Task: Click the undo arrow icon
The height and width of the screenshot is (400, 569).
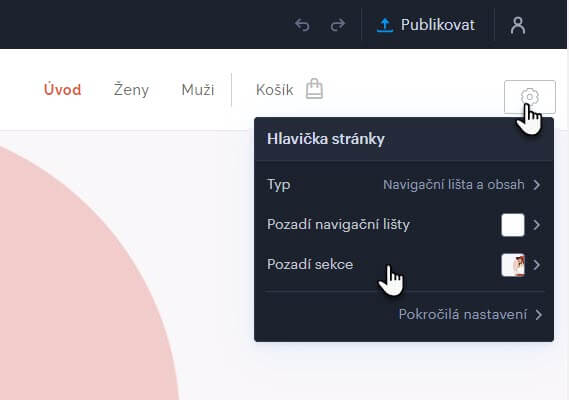Action: [x=302, y=25]
